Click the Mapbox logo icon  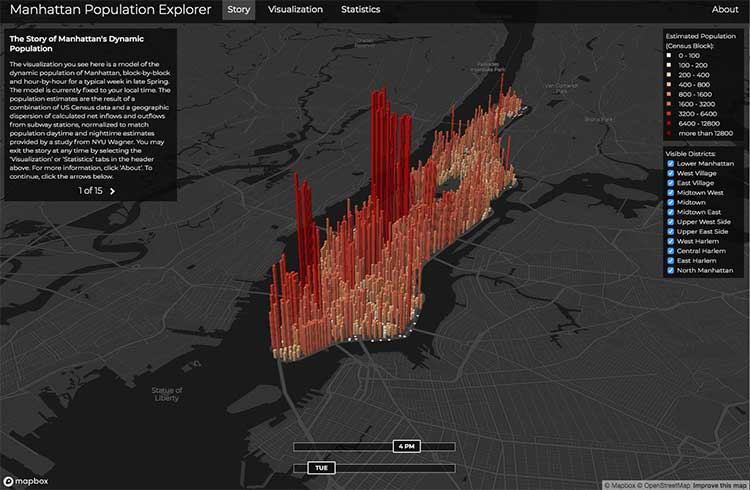tap(8, 481)
